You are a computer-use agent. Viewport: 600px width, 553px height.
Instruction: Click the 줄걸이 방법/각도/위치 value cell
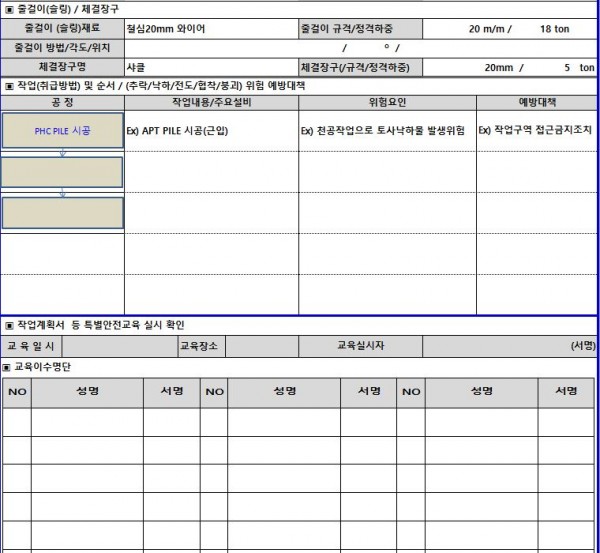360,48
